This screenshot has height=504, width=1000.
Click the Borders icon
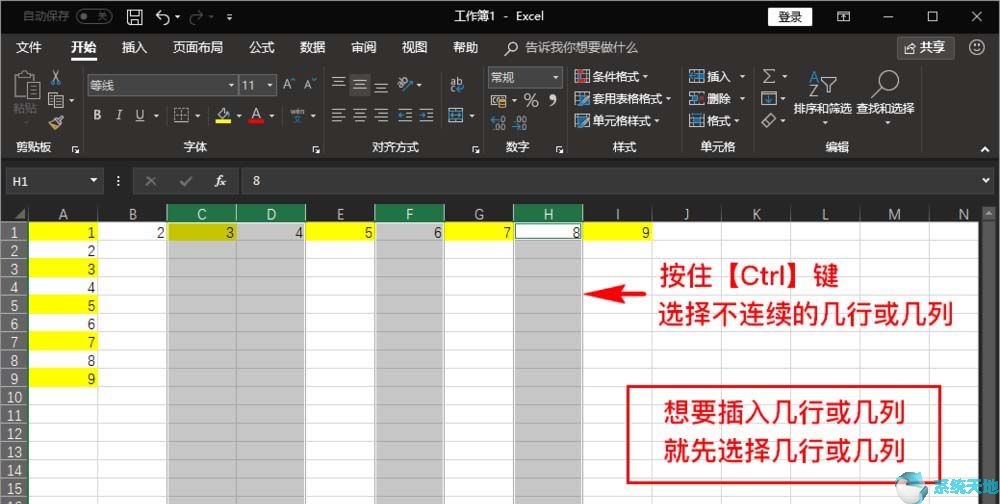pyautogui.click(x=182, y=115)
